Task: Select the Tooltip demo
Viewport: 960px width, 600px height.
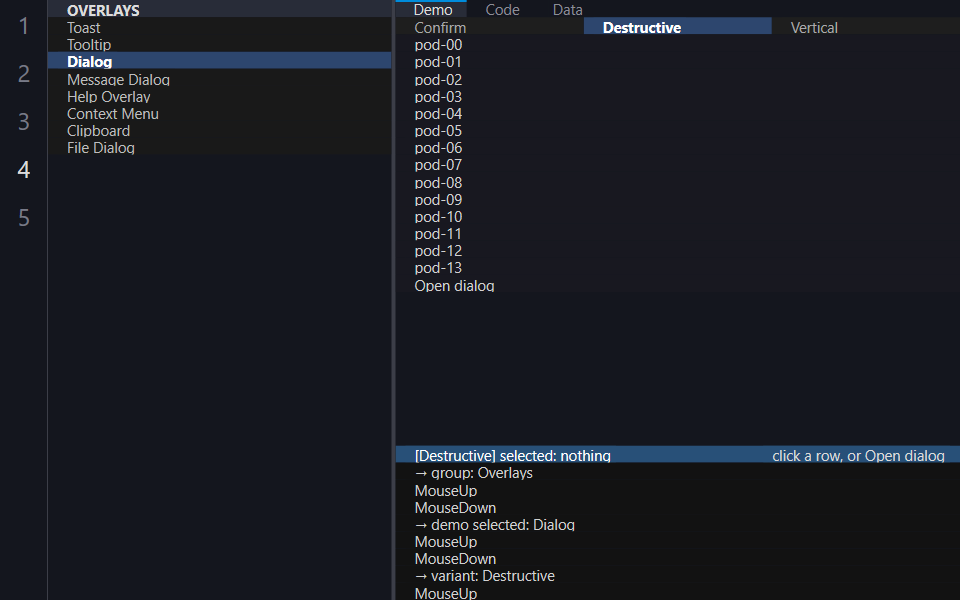Action: tap(219, 45)
